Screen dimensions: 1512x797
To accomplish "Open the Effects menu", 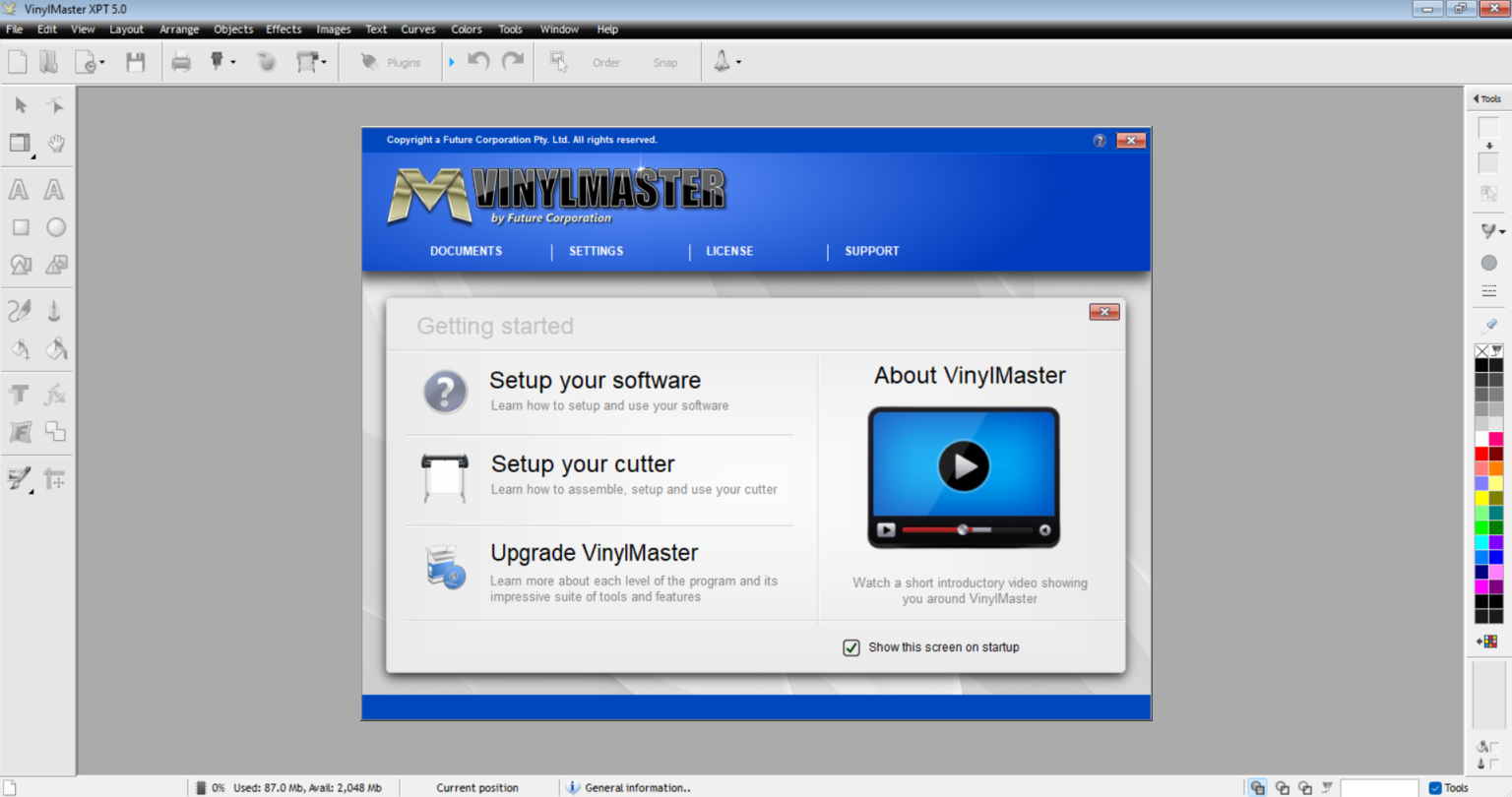I will click(x=283, y=30).
